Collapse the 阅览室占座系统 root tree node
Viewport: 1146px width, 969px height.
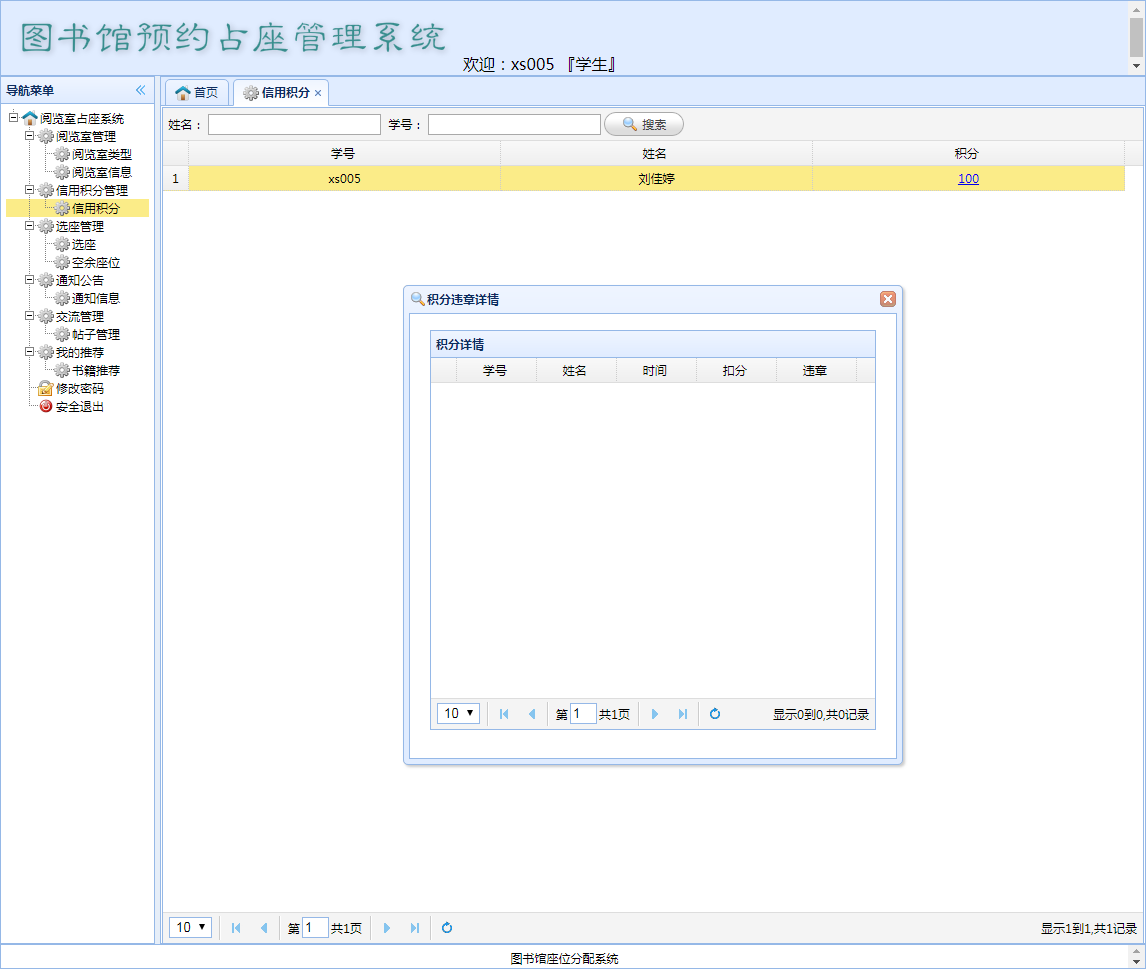[13, 117]
